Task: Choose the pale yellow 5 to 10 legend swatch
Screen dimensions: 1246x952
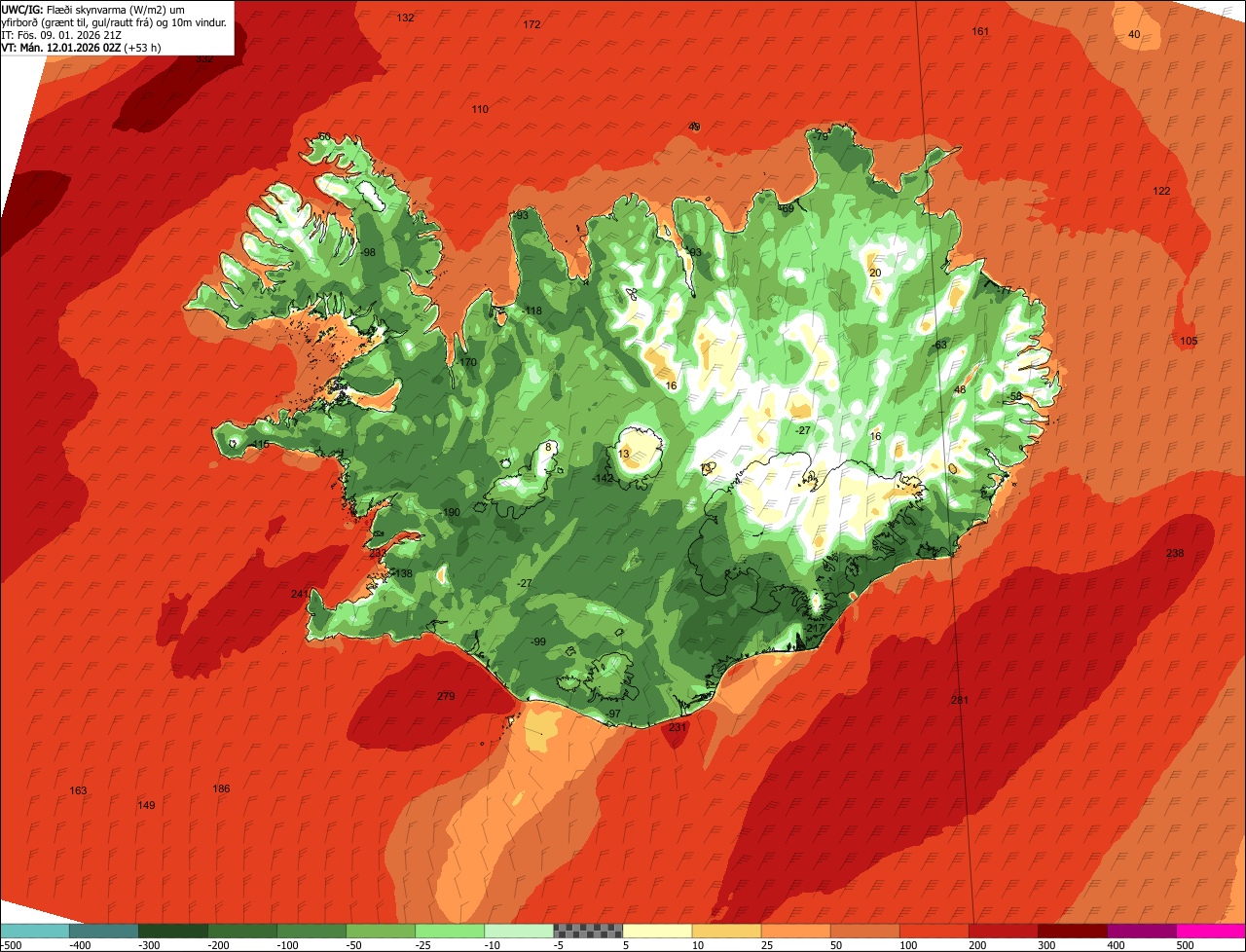Action: click(x=657, y=931)
